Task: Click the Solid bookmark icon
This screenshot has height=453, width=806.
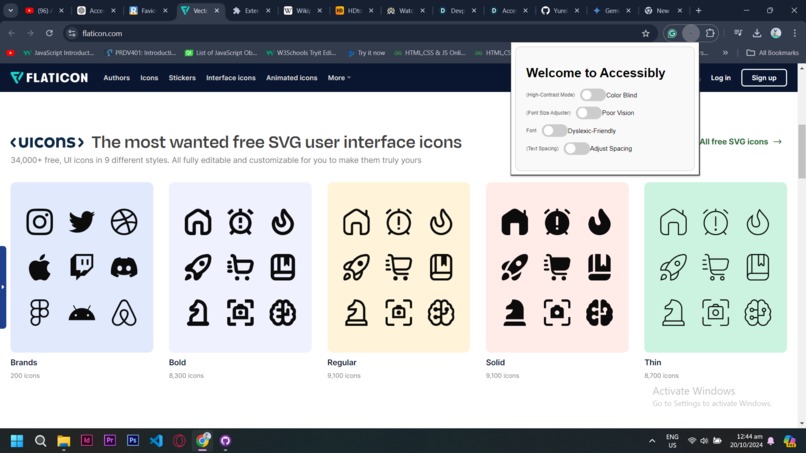Action: tap(599, 267)
